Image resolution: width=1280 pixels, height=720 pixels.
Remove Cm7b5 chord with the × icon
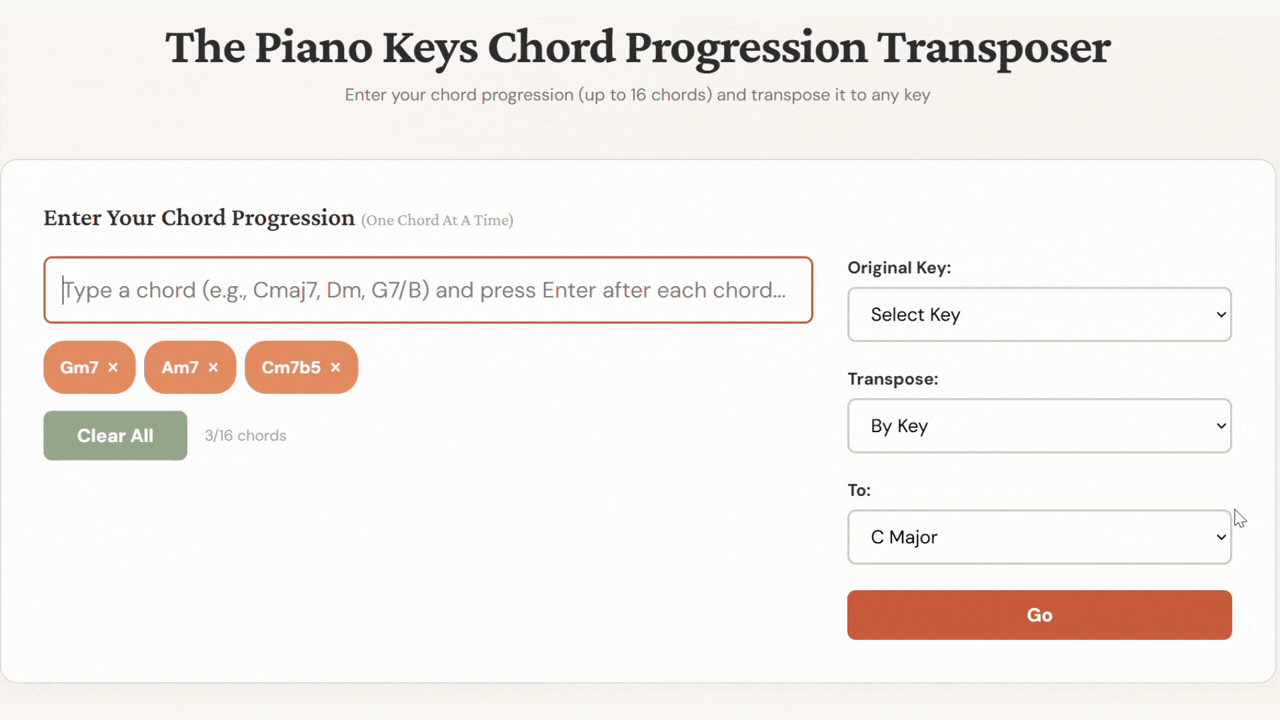click(335, 368)
